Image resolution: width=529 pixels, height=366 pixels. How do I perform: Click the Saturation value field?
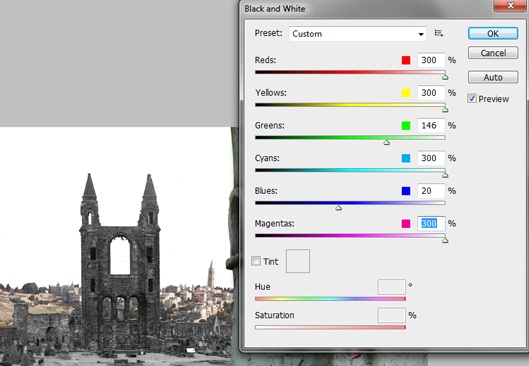pos(391,315)
